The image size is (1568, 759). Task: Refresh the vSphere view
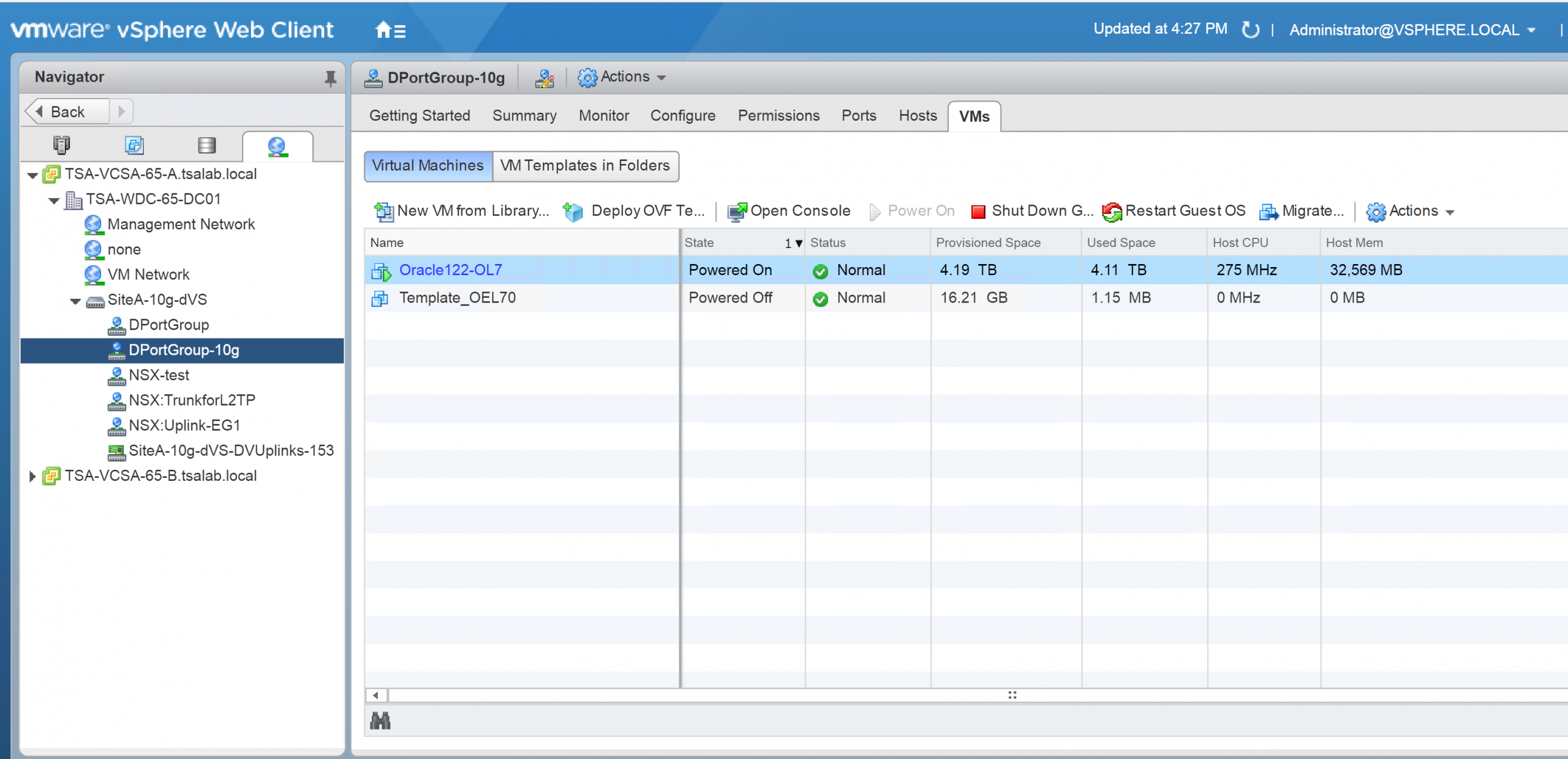tap(1250, 29)
